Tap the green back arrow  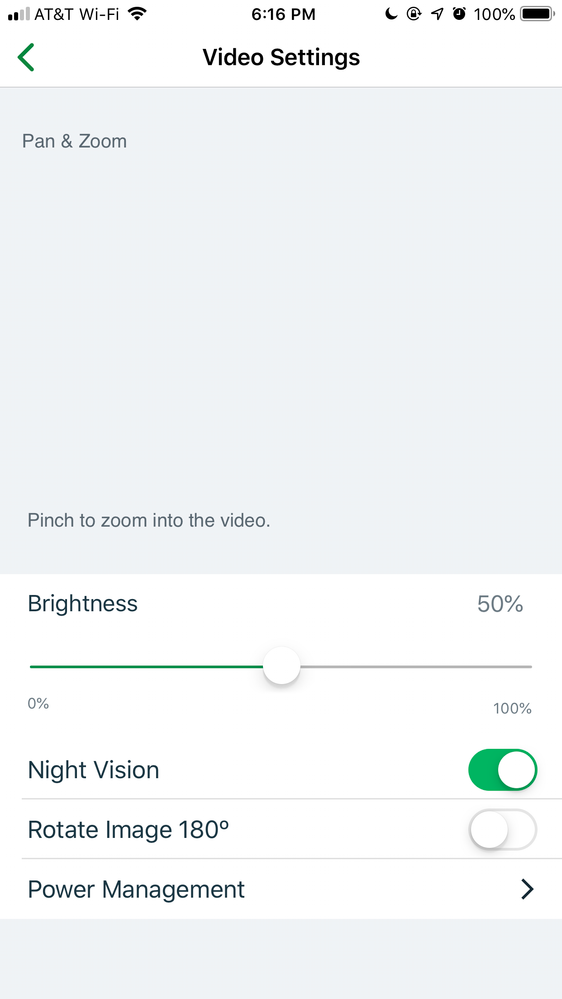[25, 57]
